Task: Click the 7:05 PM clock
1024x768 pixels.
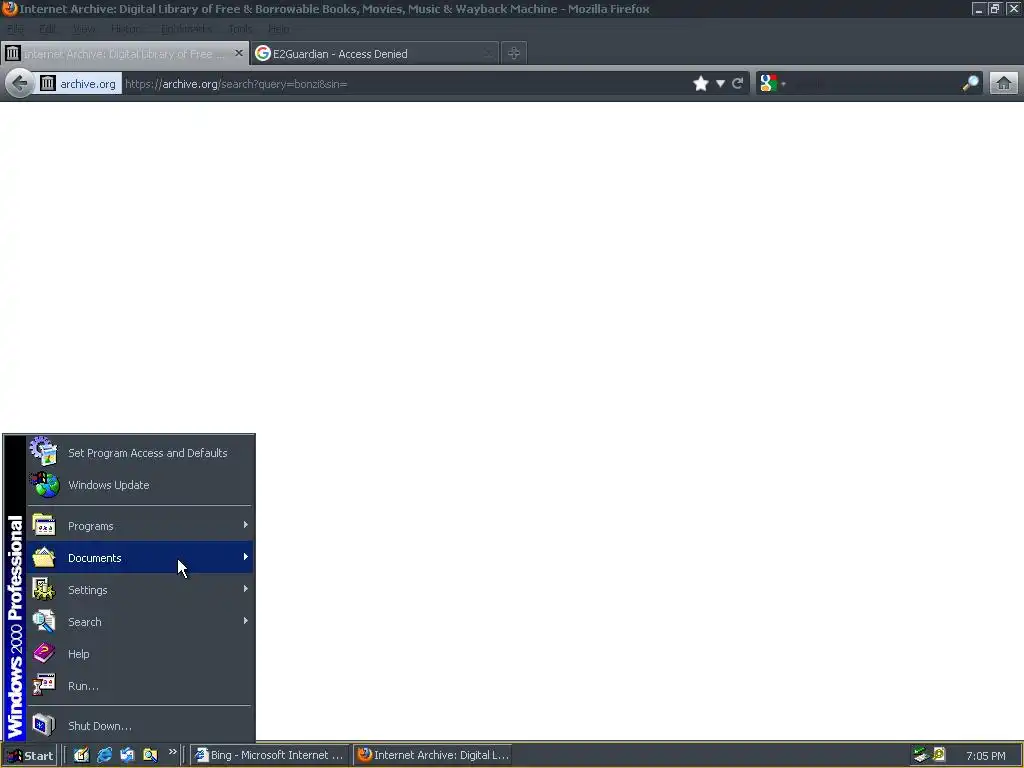Action: click(985, 756)
